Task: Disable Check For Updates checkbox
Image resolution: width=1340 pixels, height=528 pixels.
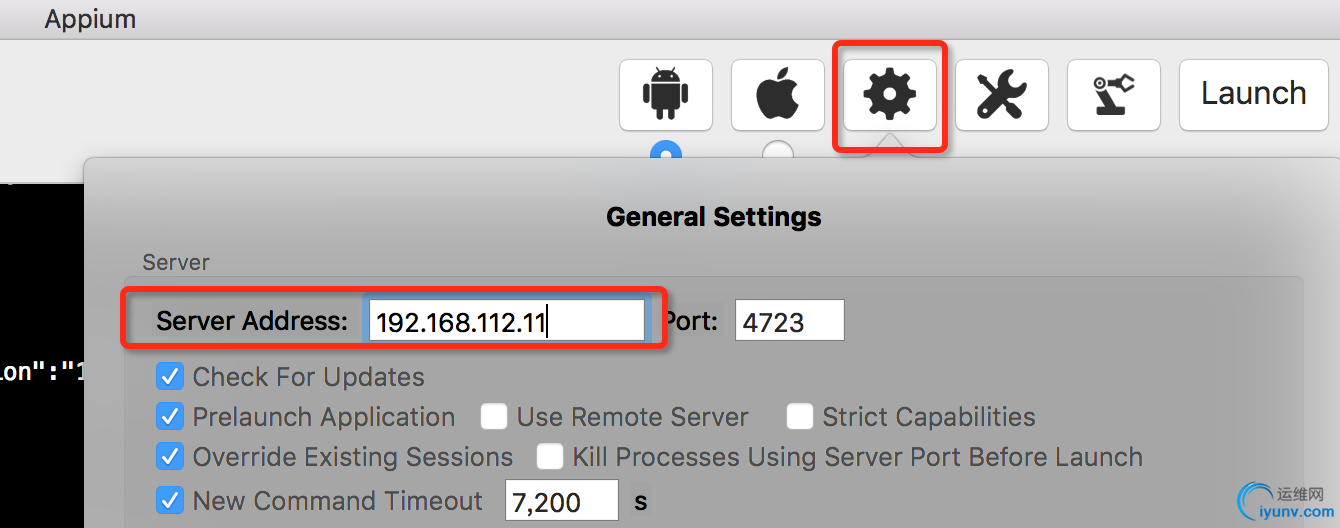Action: (x=170, y=377)
